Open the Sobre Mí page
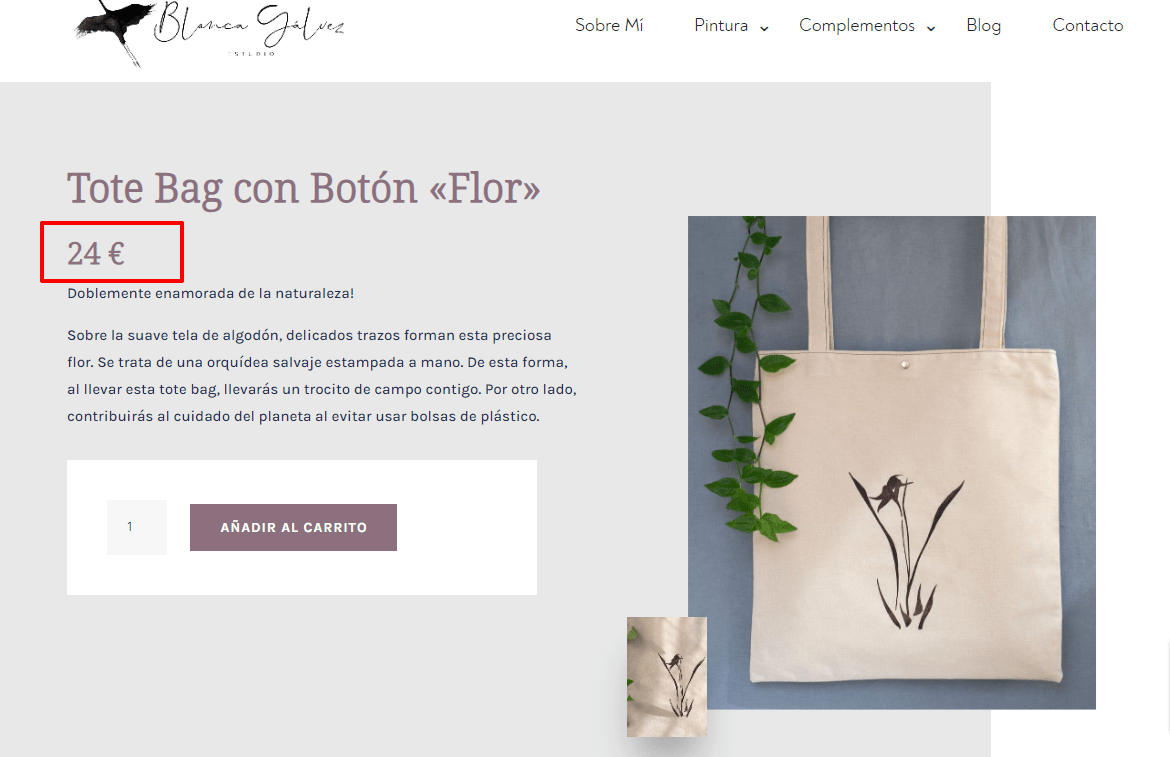Viewport: 1170px width, 757px height. tap(609, 25)
